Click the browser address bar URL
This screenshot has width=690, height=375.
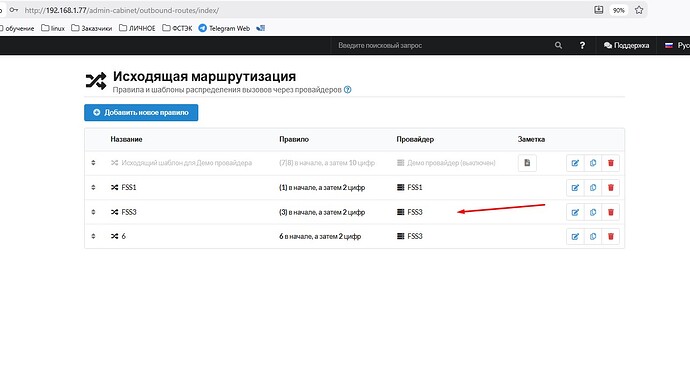[122, 10]
